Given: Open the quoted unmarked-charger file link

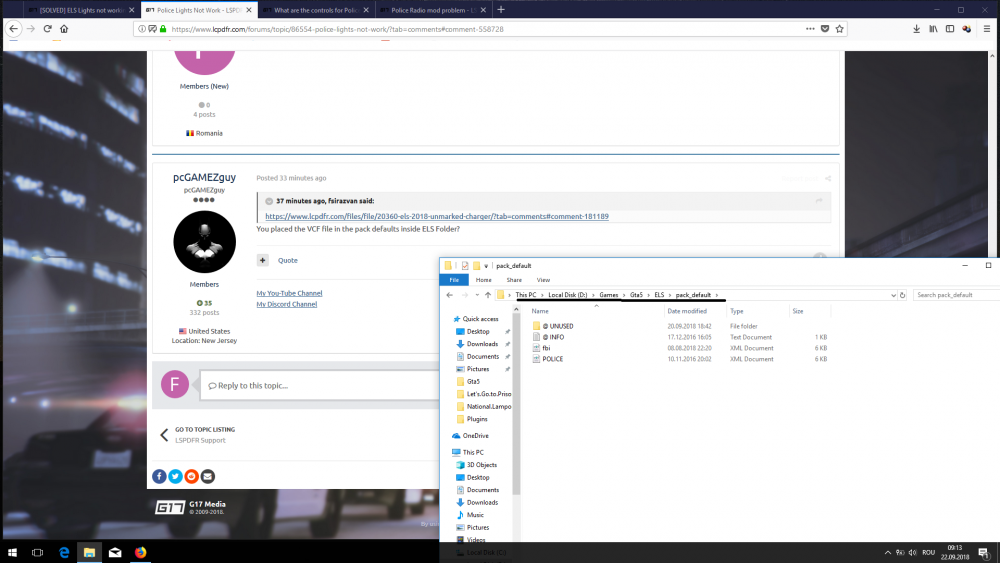Looking at the screenshot, I should pyautogui.click(x=437, y=216).
